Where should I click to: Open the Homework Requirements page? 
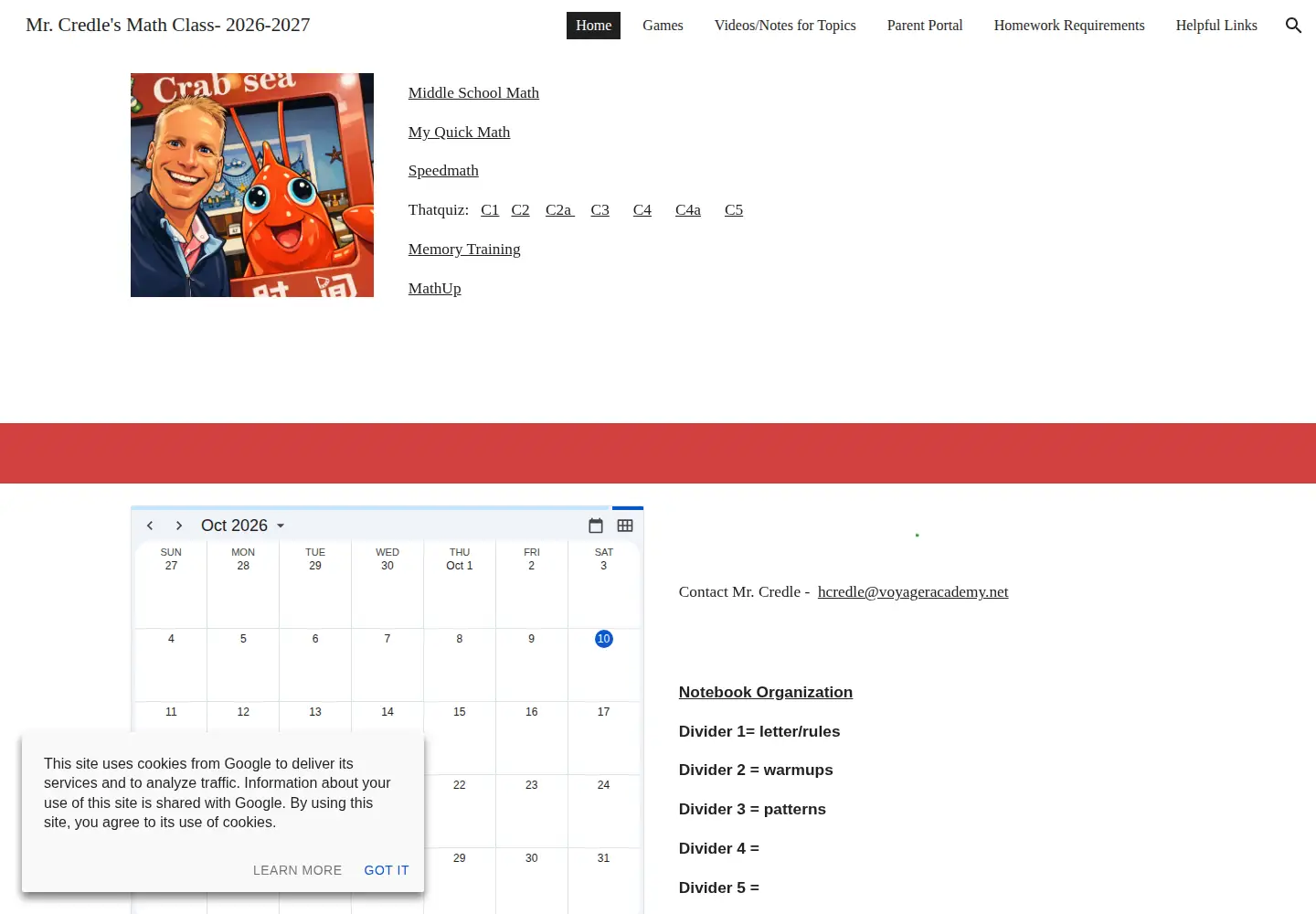[x=1069, y=26]
